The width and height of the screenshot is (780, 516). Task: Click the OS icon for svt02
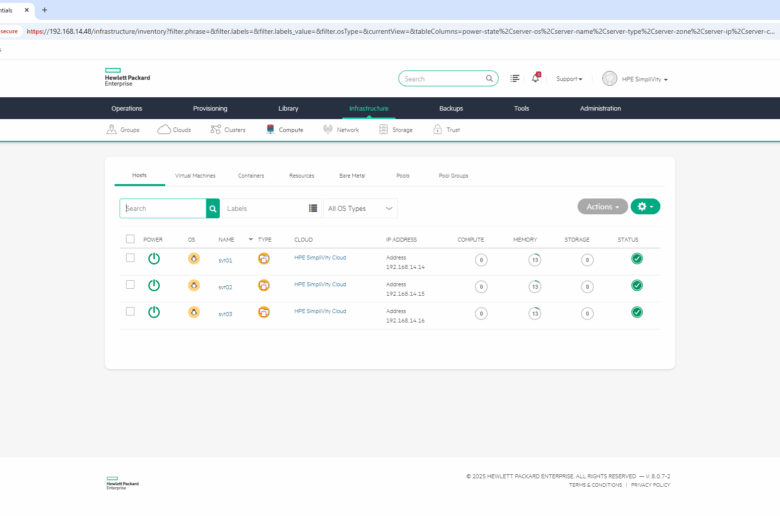[193, 286]
